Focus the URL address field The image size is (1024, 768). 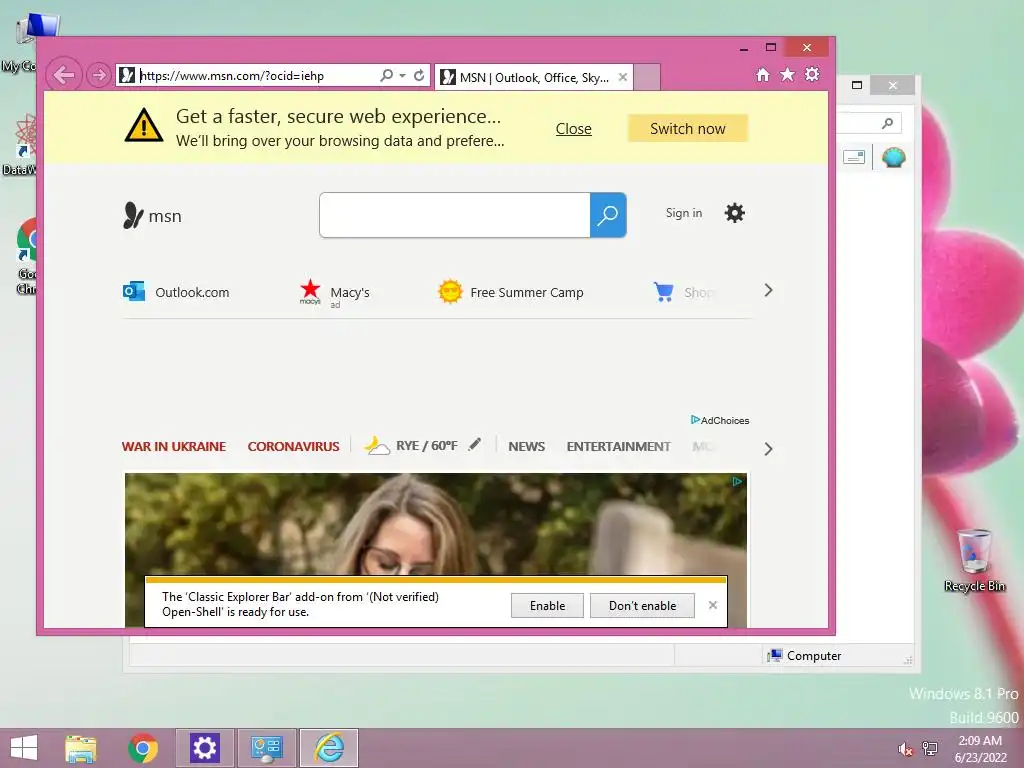tap(256, 76)
